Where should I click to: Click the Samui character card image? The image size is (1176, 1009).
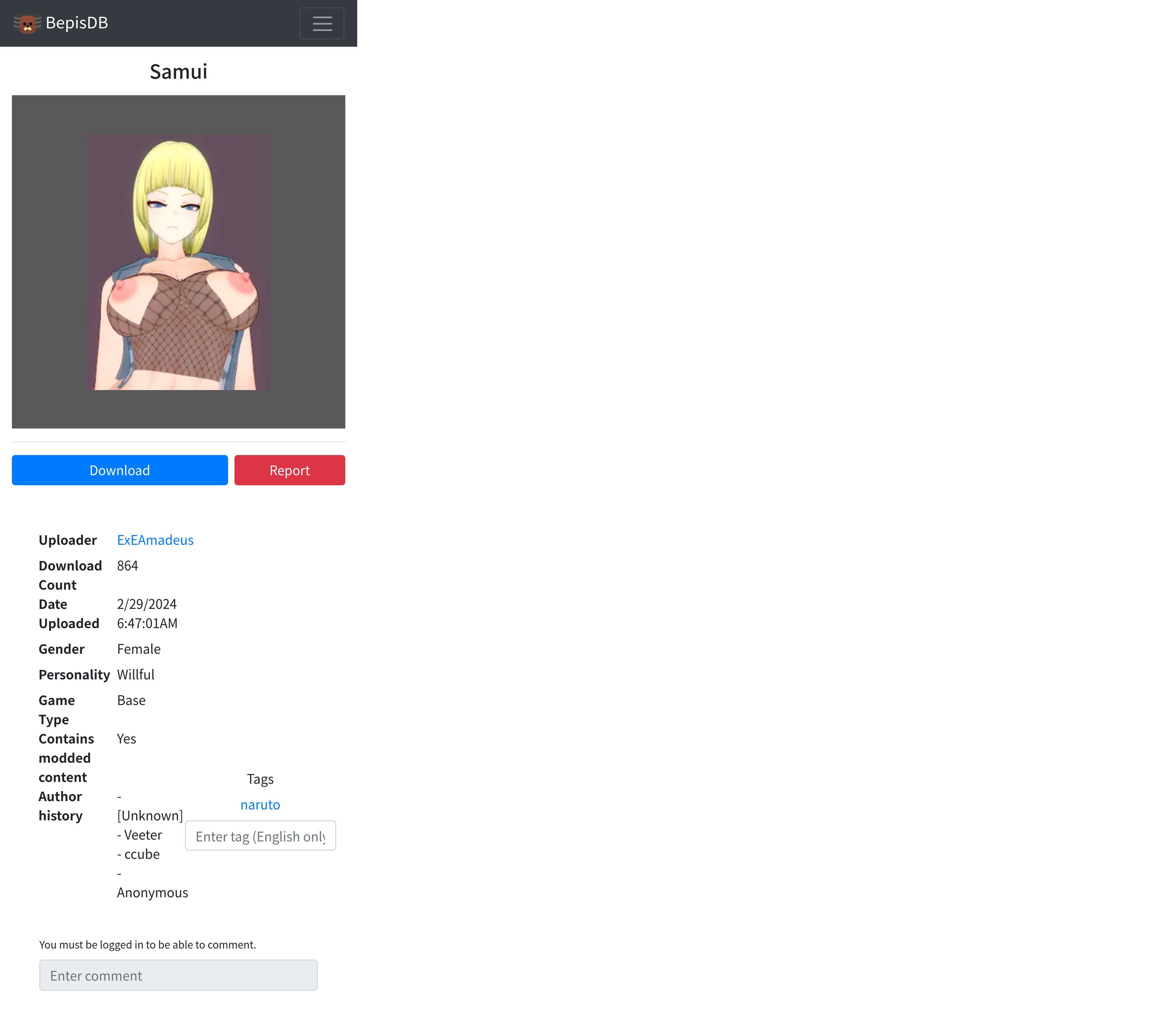click(x=178, y=262)
